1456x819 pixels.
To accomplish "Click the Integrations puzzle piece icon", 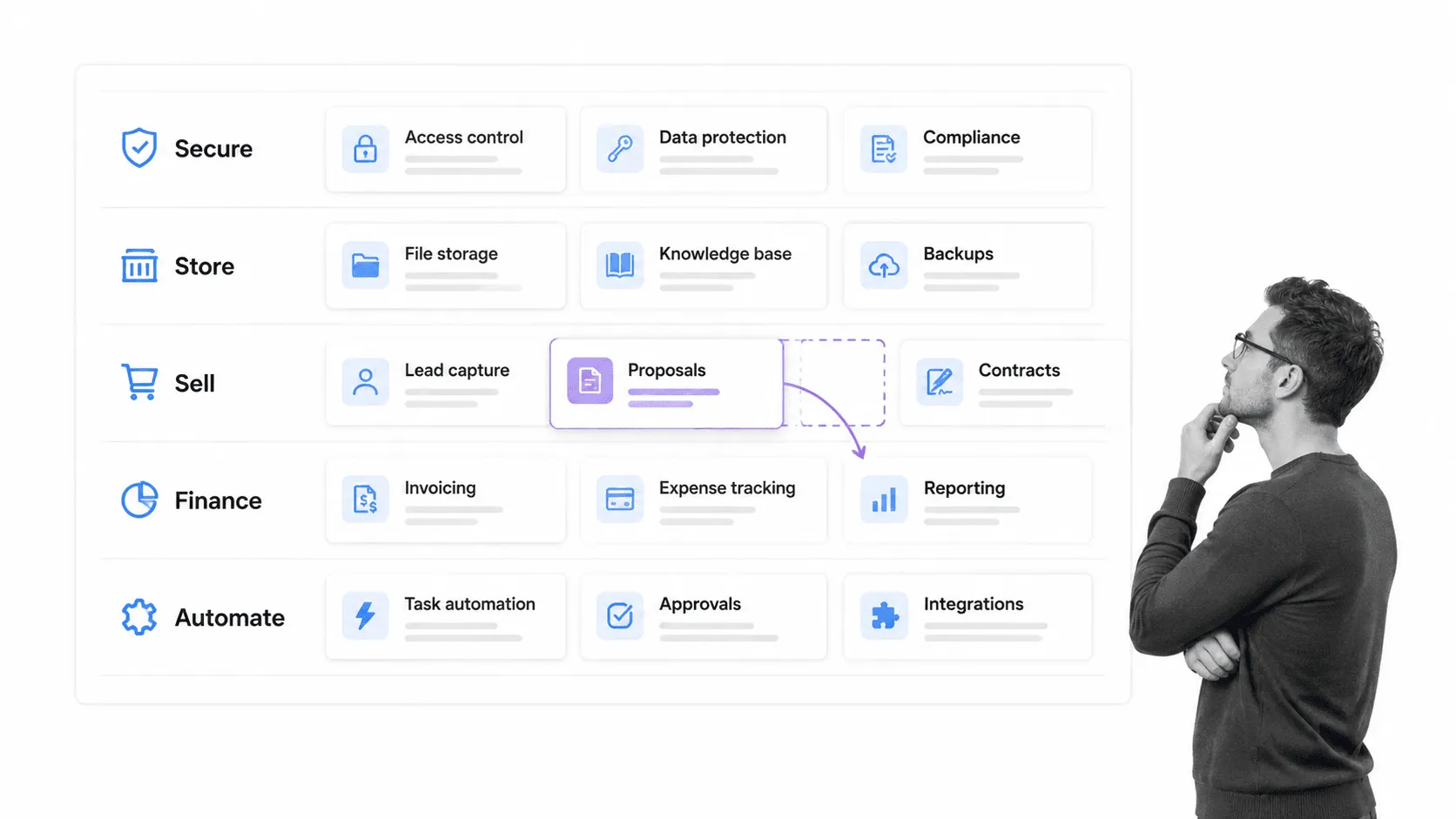I will (884, 616).
